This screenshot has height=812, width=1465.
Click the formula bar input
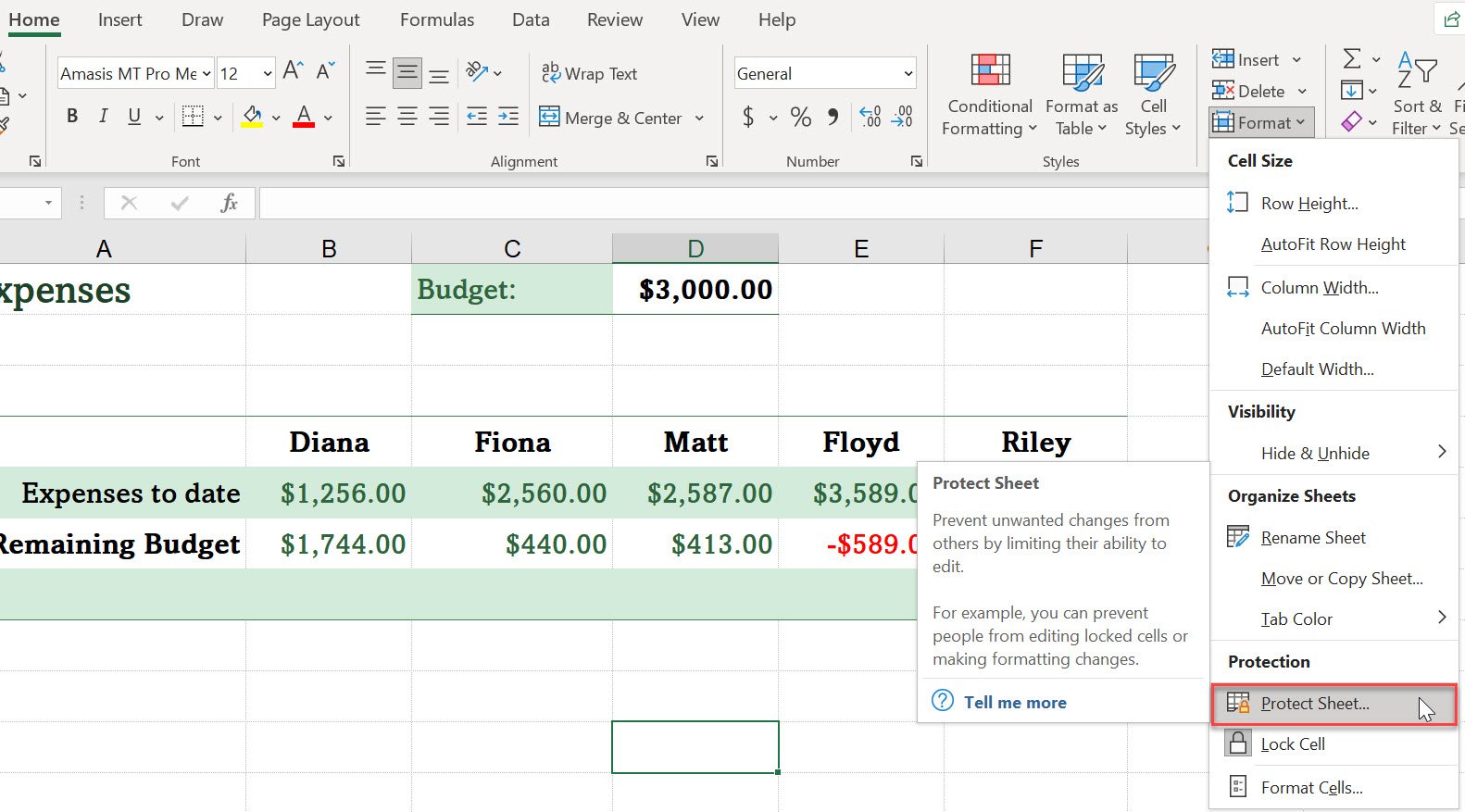click(733, 203)
